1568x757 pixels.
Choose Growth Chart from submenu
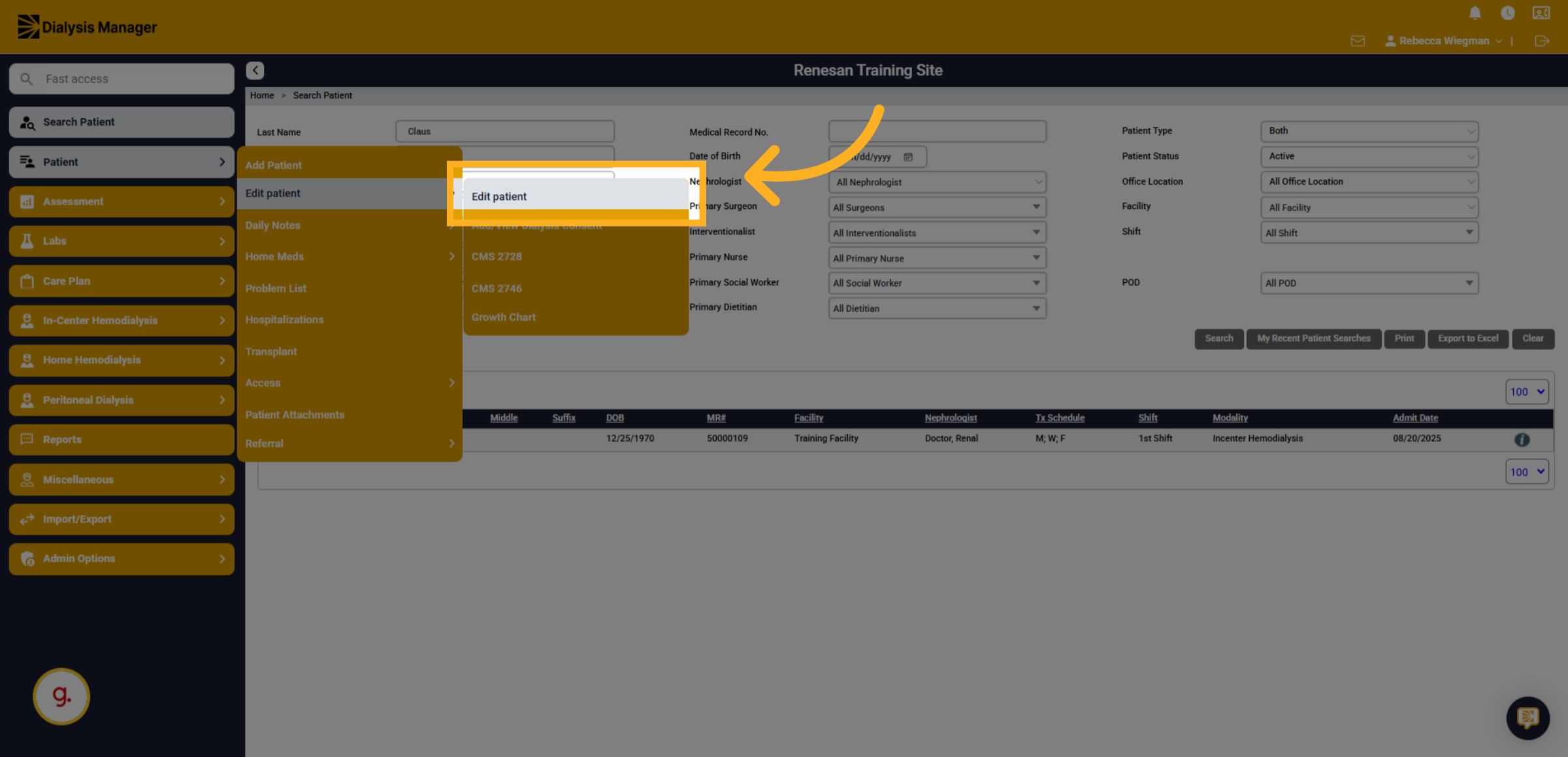(x=576, y=317)
